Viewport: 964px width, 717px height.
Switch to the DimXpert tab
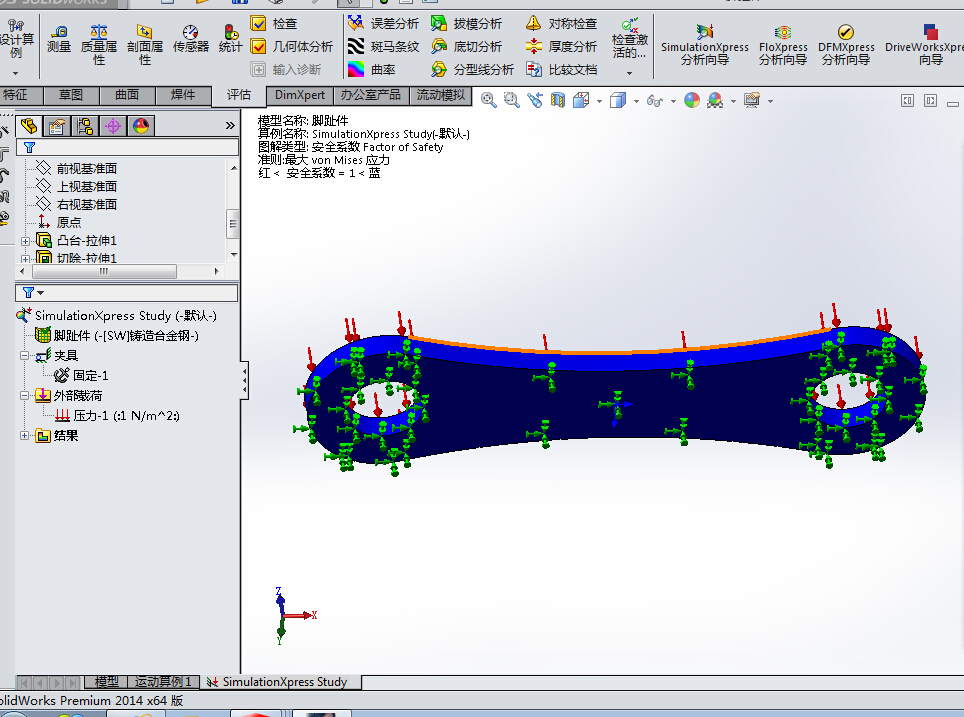pyautogui.click(x=299, y=95)
